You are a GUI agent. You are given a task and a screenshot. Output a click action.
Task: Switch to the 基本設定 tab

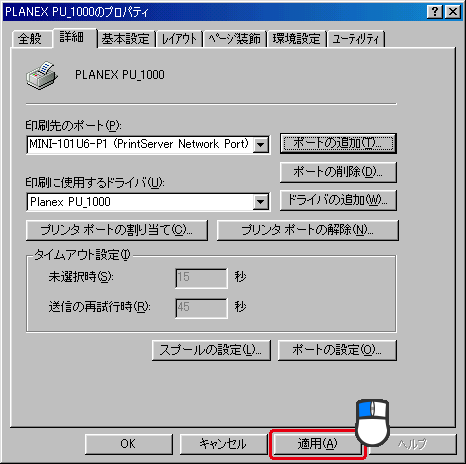(x=126, y=39)
